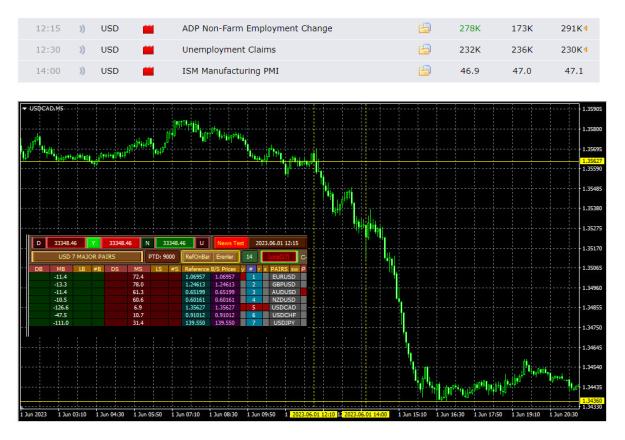Click red number 5 cell beside USDCAD
This screenshot has width=625, height=440.
point(254,307)
